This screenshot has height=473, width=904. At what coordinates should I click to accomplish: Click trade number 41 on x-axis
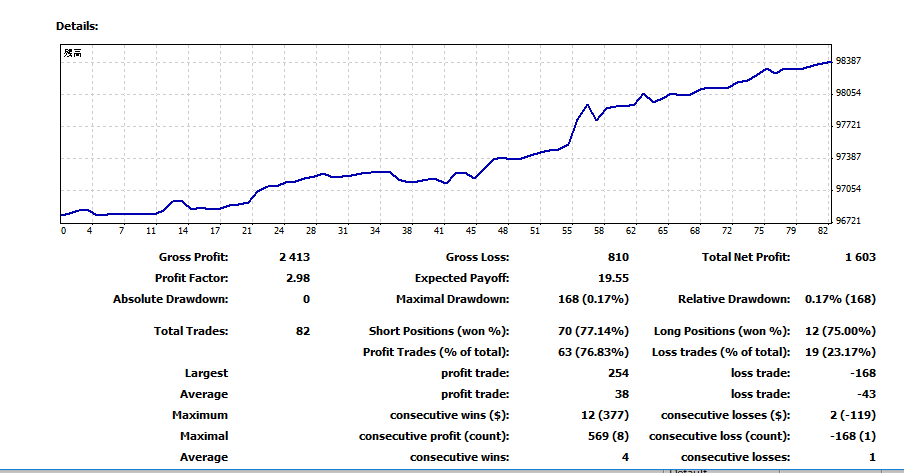438,231
